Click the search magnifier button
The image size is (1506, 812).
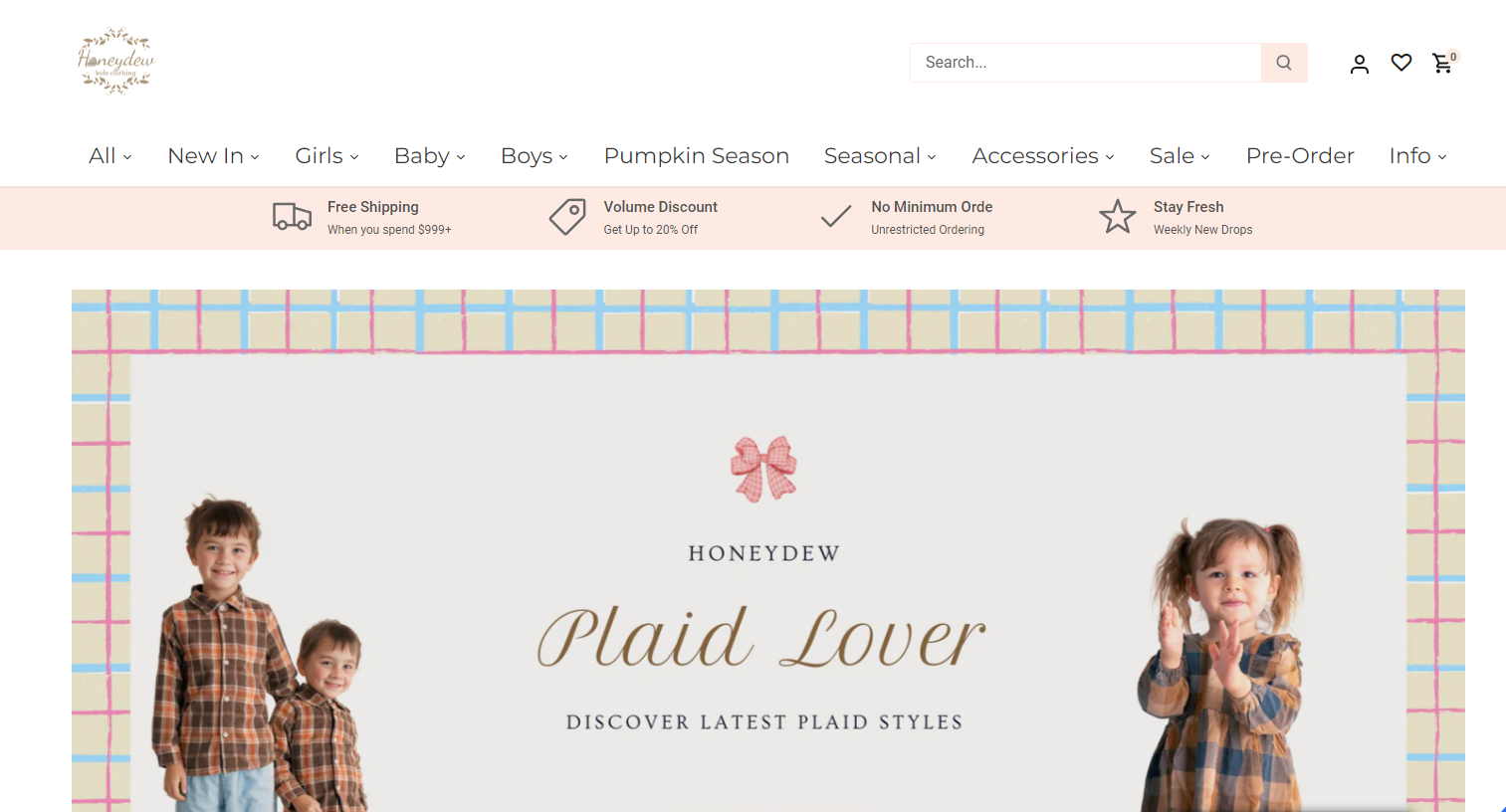click(1284, 63)
